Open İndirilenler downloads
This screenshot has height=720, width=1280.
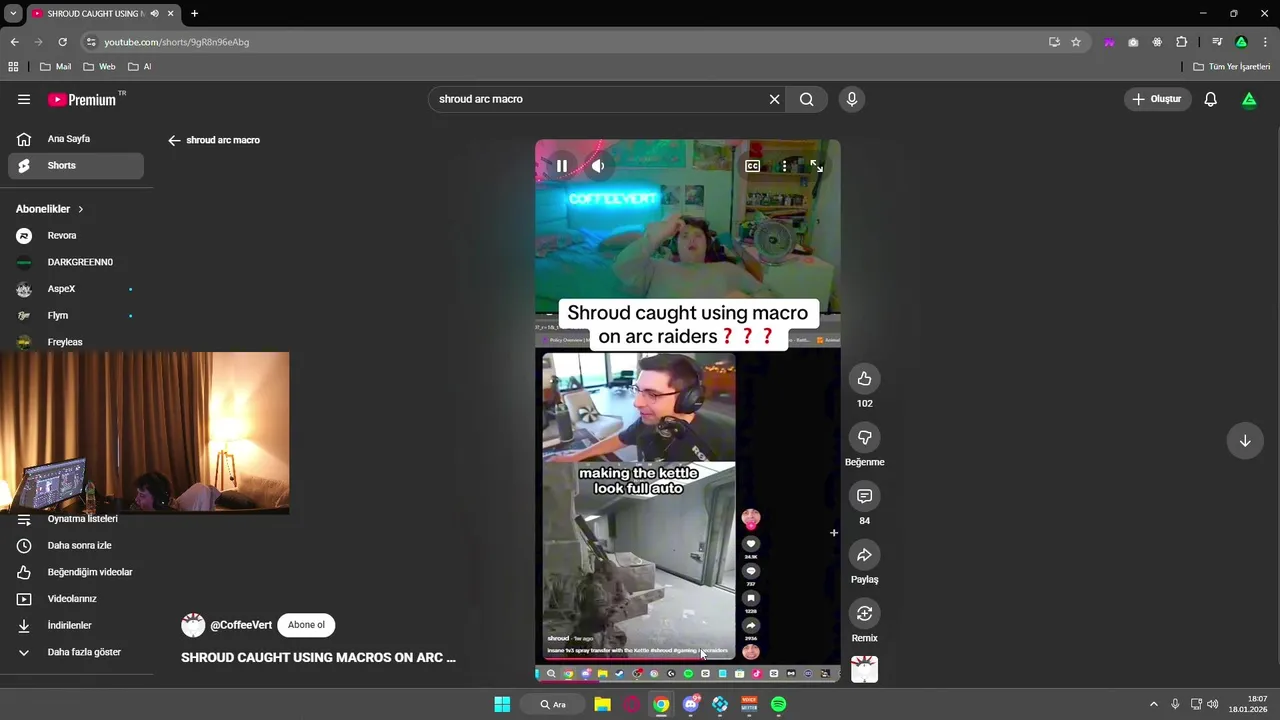pos(76,626)
